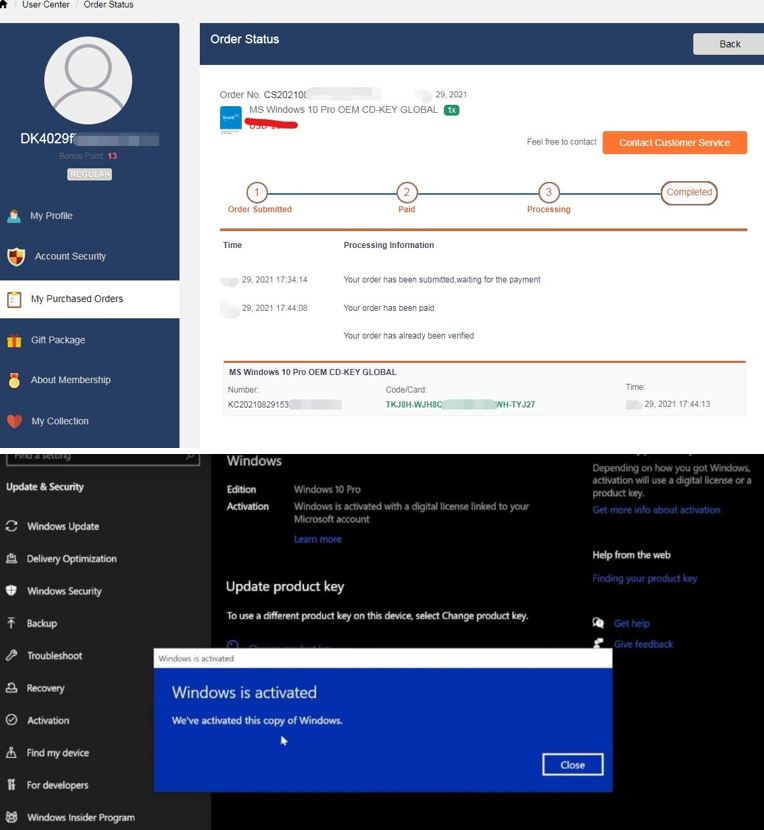
Task: Open My Collection menu item
Action: 60,421
